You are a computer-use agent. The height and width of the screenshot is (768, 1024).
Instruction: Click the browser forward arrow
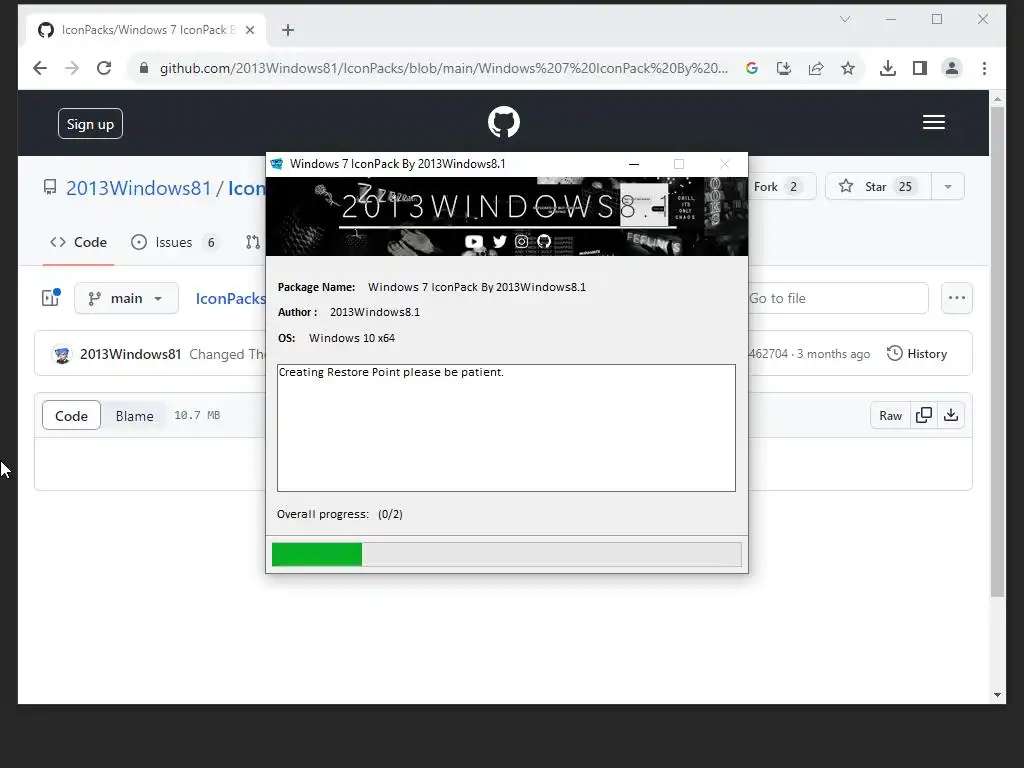tap(72, 68)
